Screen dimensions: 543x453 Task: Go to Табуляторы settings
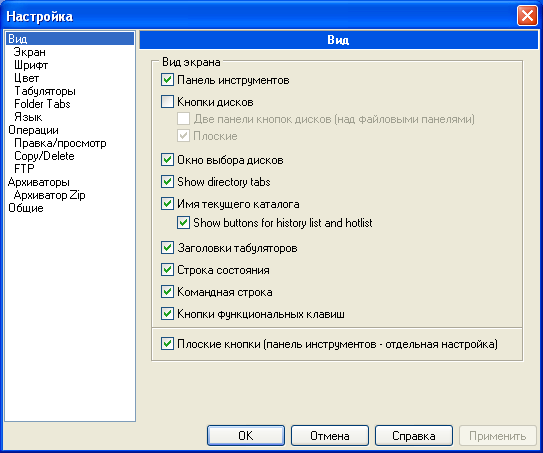tap(45, 91)
